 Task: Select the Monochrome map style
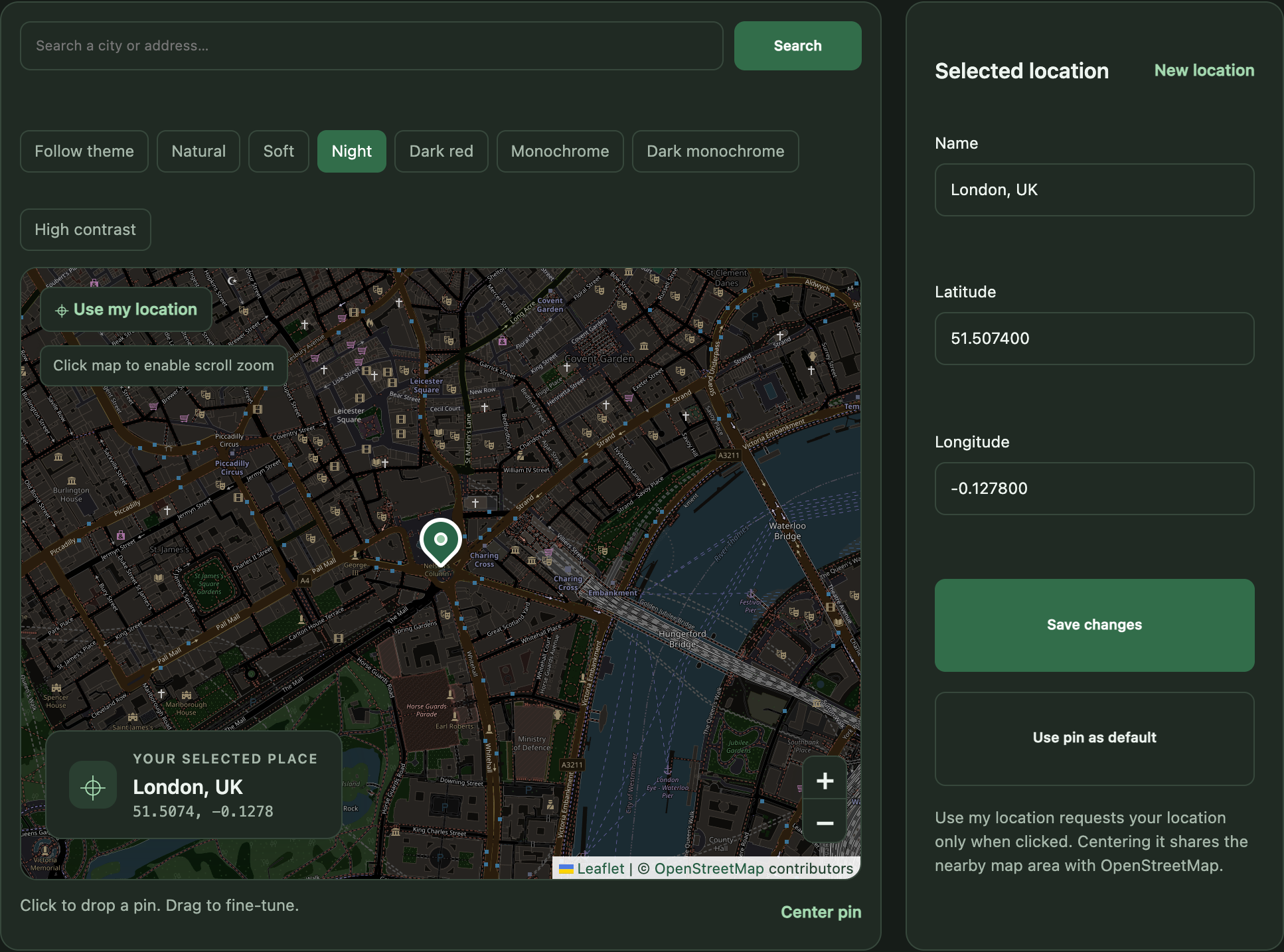(x=560, y=151)
